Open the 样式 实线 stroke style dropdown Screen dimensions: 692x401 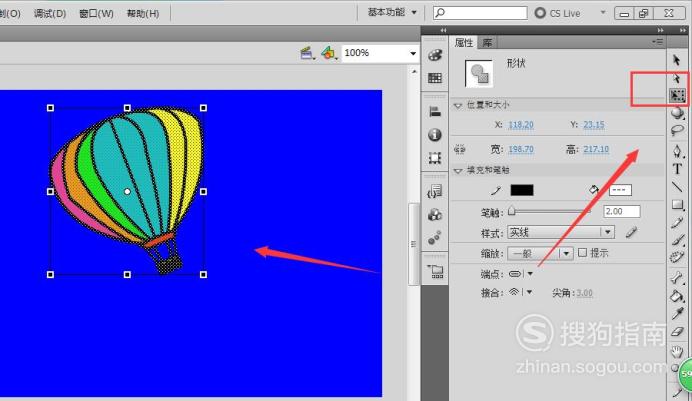560,232
